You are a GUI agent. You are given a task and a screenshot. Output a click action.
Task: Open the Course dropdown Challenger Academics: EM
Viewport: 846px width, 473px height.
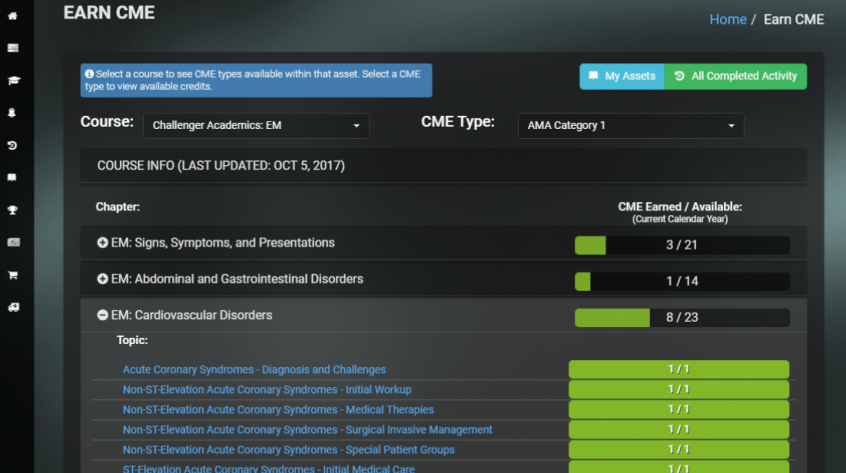pos(256,126)
